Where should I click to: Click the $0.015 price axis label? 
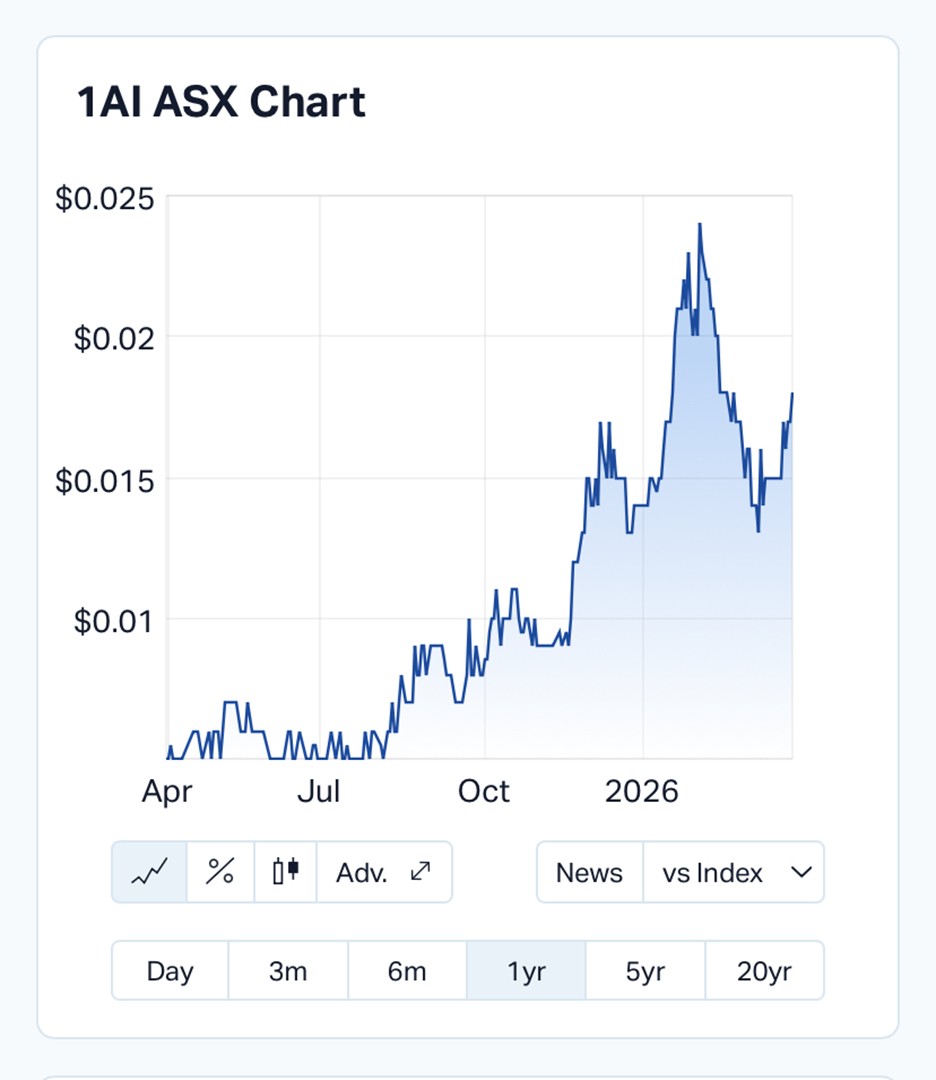[105, 481]
